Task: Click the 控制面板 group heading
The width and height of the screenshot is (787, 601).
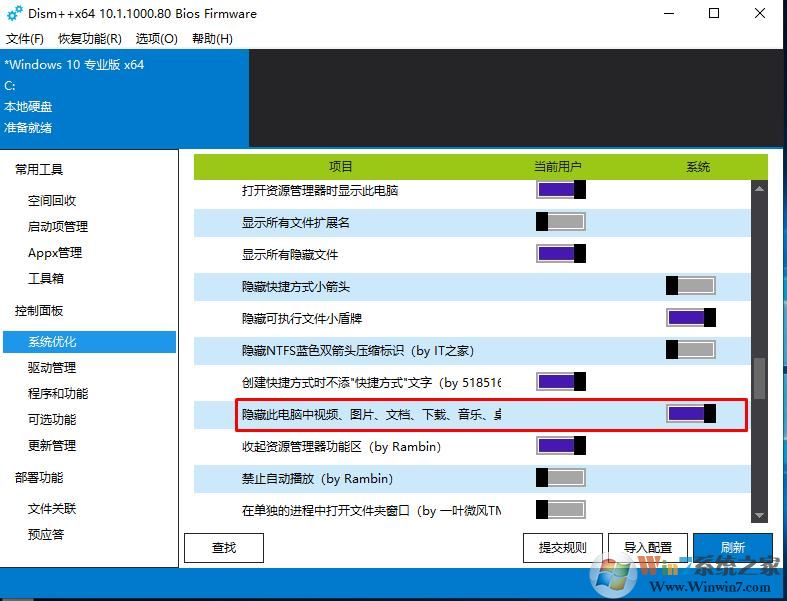Action: (x=39, y=311)
